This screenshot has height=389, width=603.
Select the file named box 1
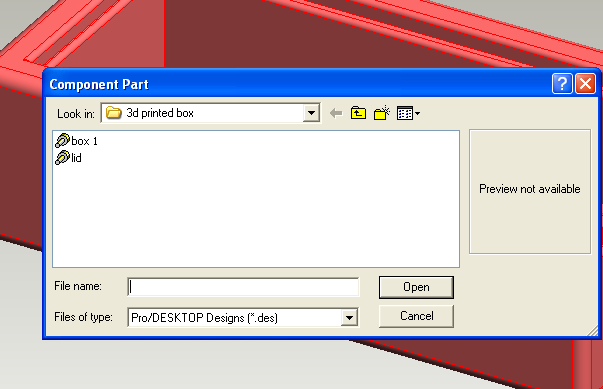(x=85, y=141)
